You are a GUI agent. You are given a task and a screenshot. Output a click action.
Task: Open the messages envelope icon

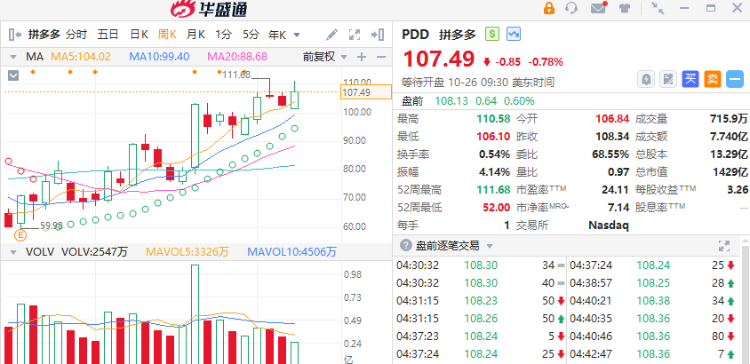point(598,8)
